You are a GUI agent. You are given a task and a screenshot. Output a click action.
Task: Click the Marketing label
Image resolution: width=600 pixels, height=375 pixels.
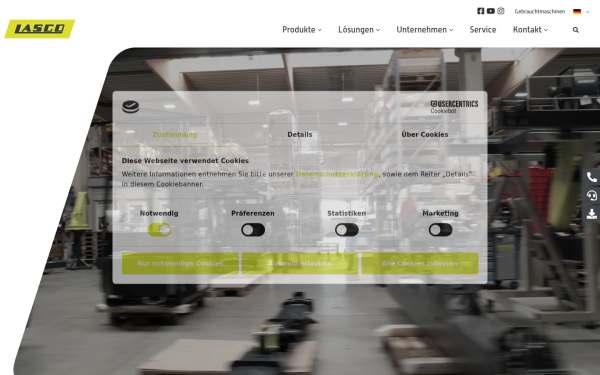[440, 213]
